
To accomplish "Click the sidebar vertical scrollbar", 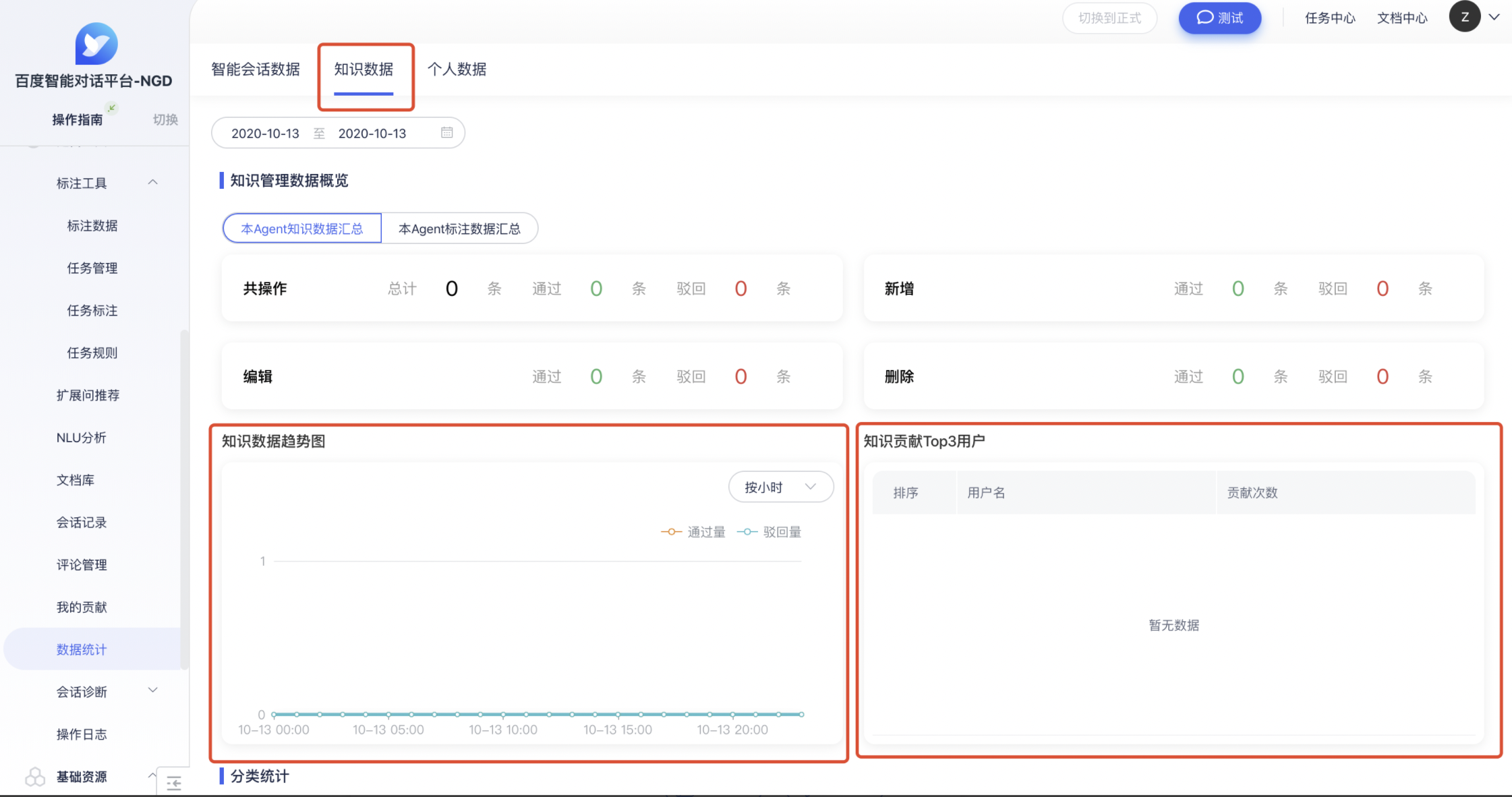I will [x=184, y=500].
